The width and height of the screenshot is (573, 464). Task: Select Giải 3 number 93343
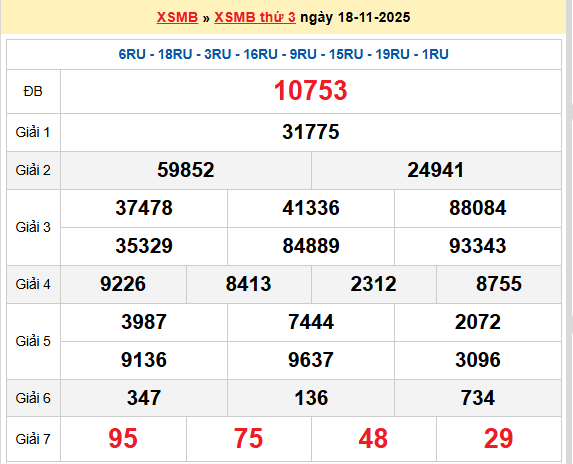click(478, 246)
